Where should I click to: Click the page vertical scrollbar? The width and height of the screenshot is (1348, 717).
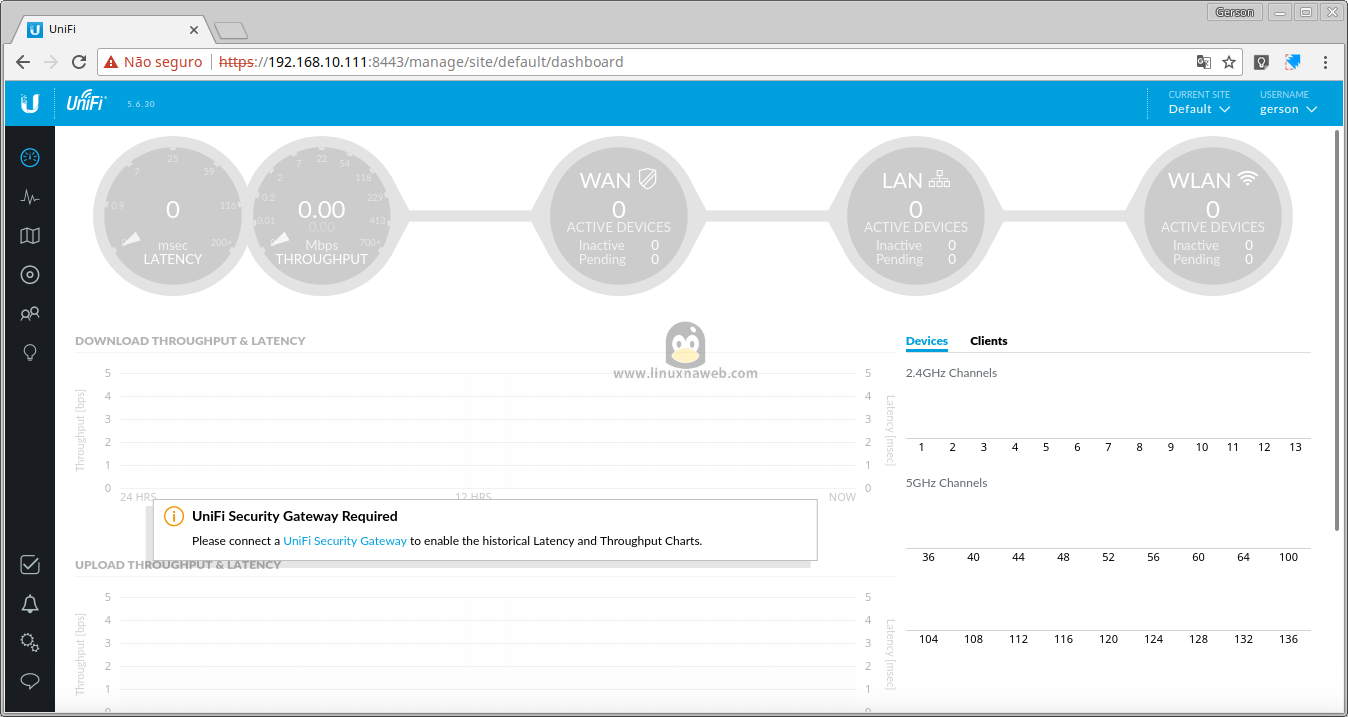pos(1338,330)
